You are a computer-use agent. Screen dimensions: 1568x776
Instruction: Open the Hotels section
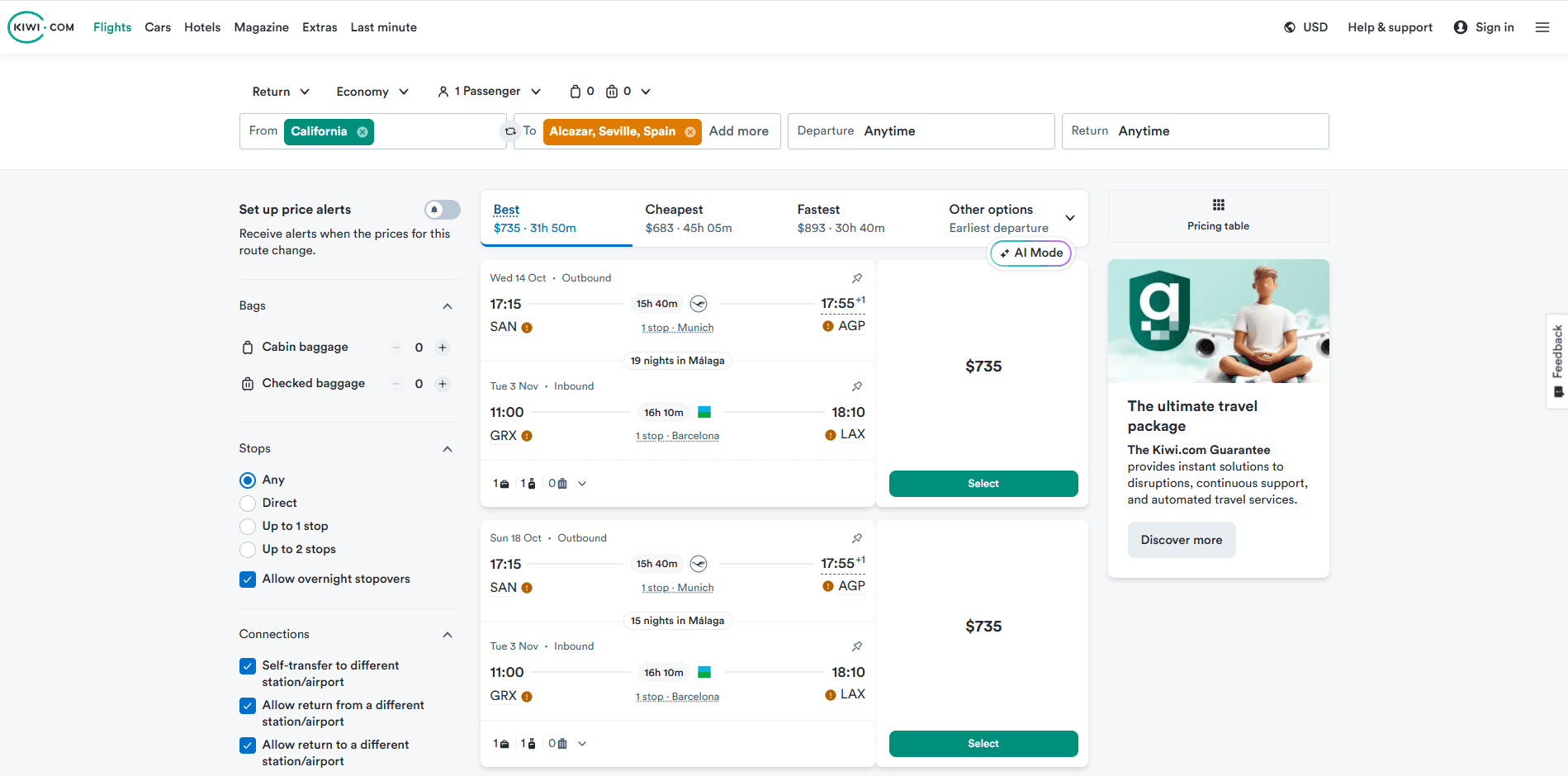click(x=201, y=26)
